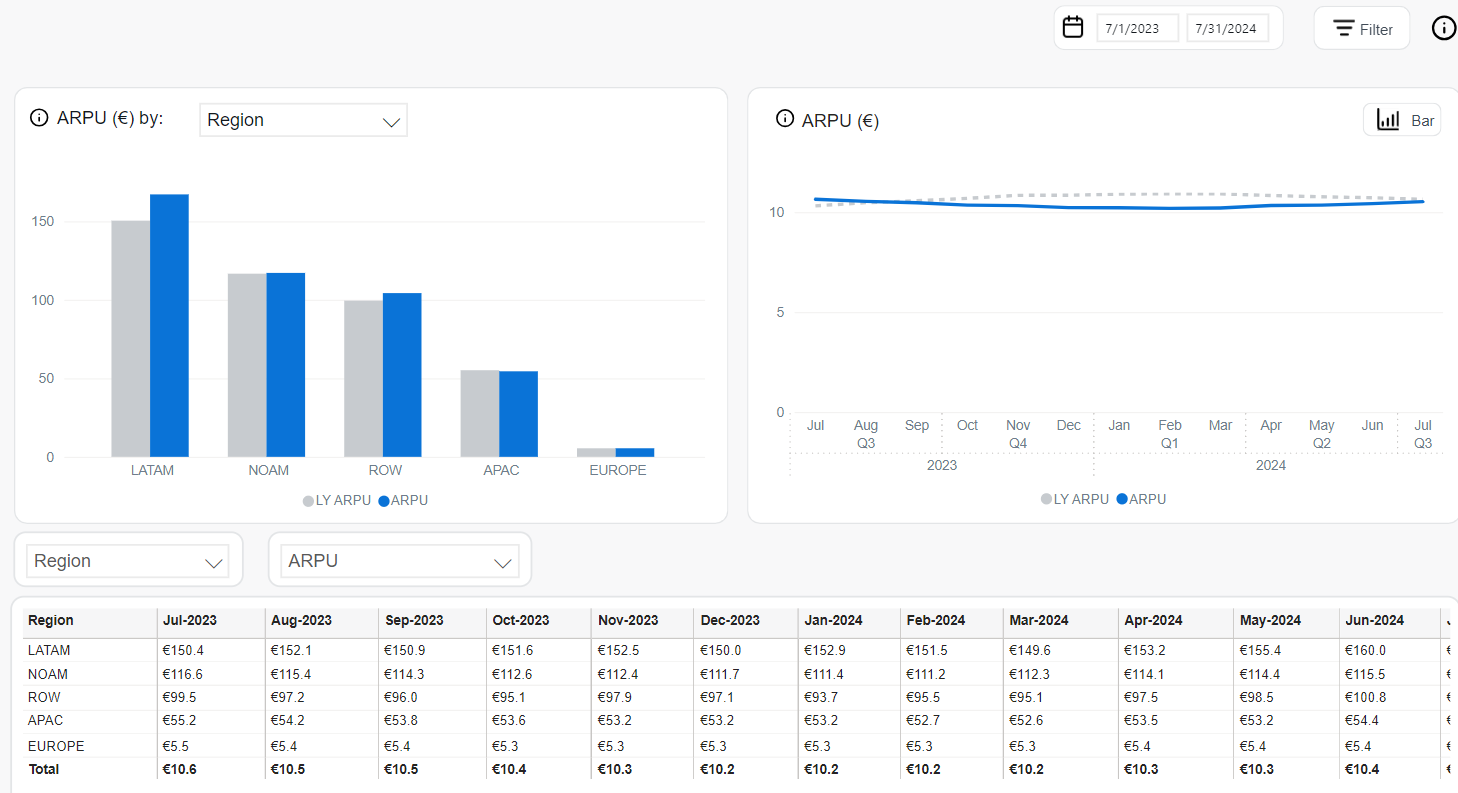Click the Apr month label on line chart
This screenshot has height=793, width=1458.
coord(1271,425)
